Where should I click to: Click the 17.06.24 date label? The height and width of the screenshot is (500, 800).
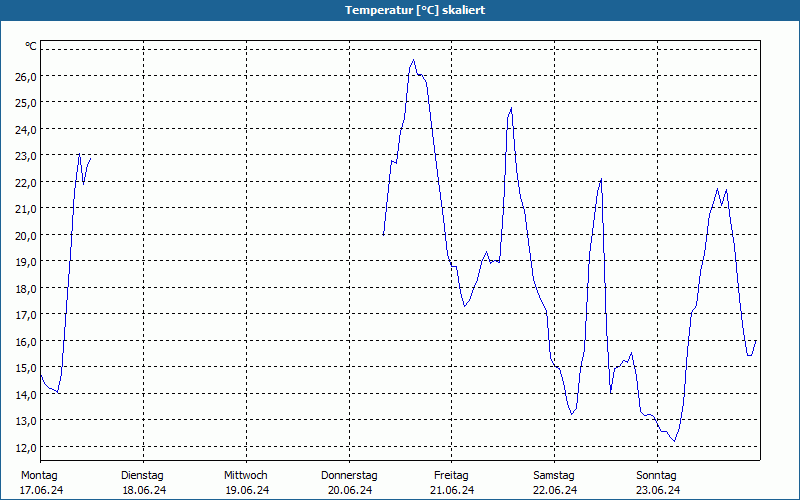[41, 490]
